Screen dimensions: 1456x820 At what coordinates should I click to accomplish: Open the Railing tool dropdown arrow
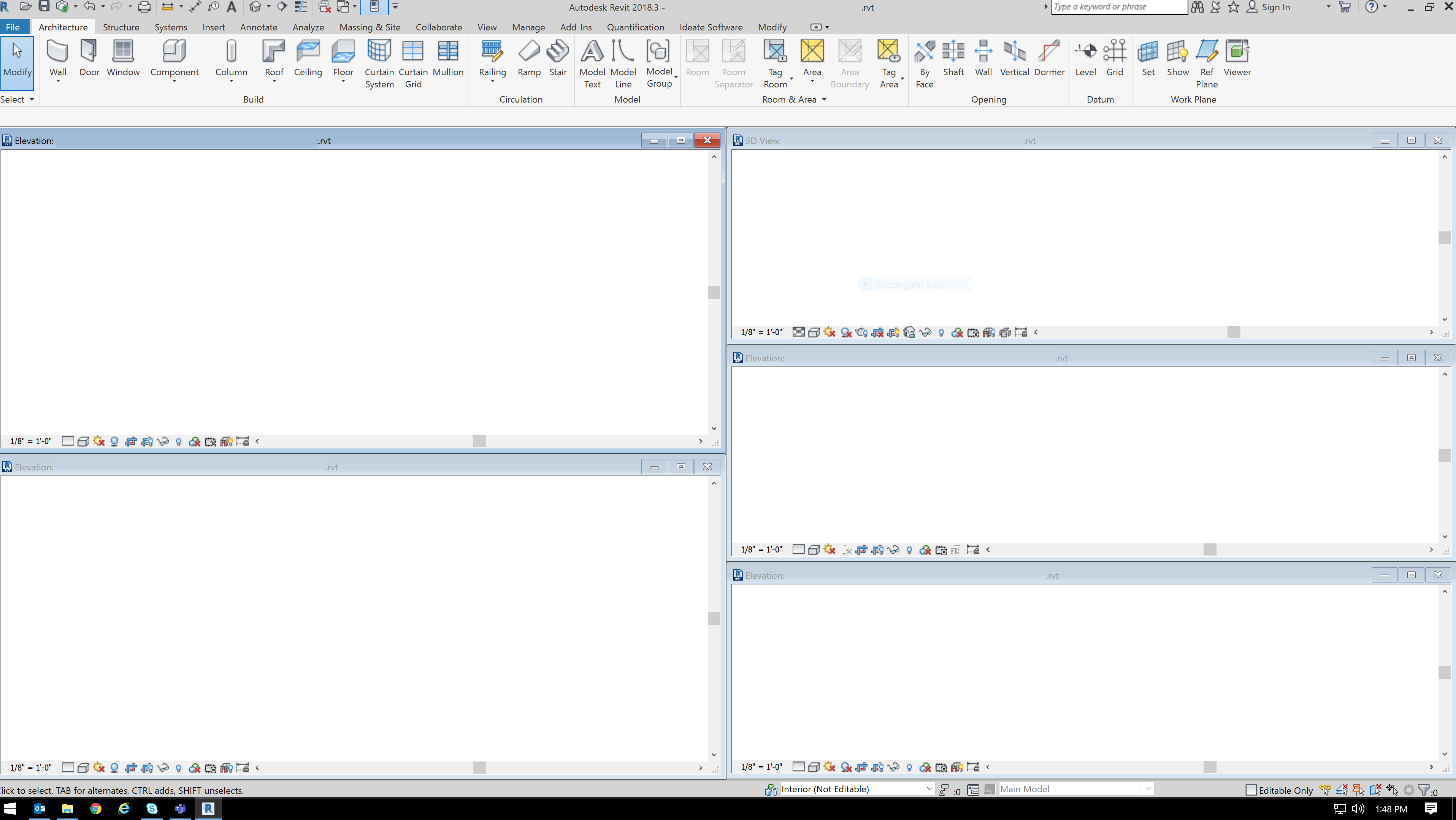coord(492,81)
